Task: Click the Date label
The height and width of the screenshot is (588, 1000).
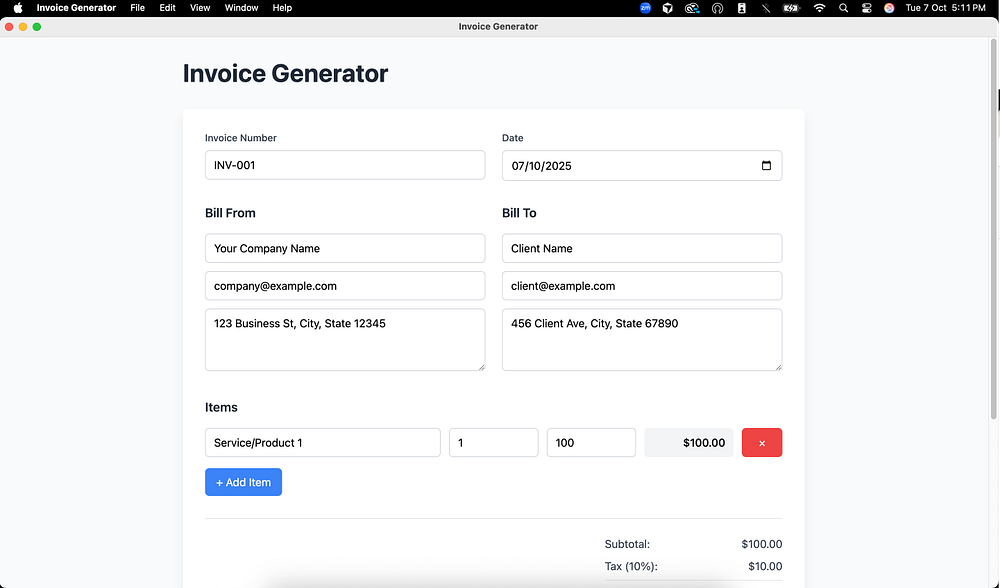Action: (513, 138)
